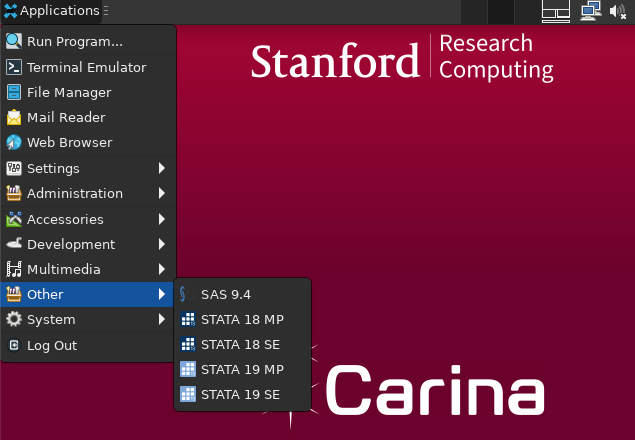
Task: Click the STATA 18 SE icon
Action: 188,344
